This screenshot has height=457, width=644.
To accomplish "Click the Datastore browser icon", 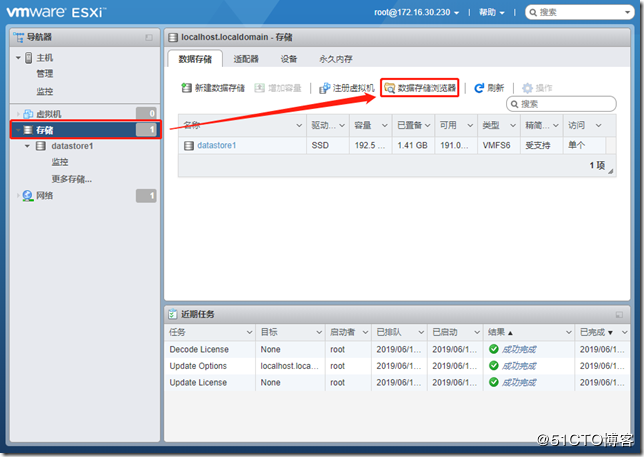I will (x=389, y=88).
